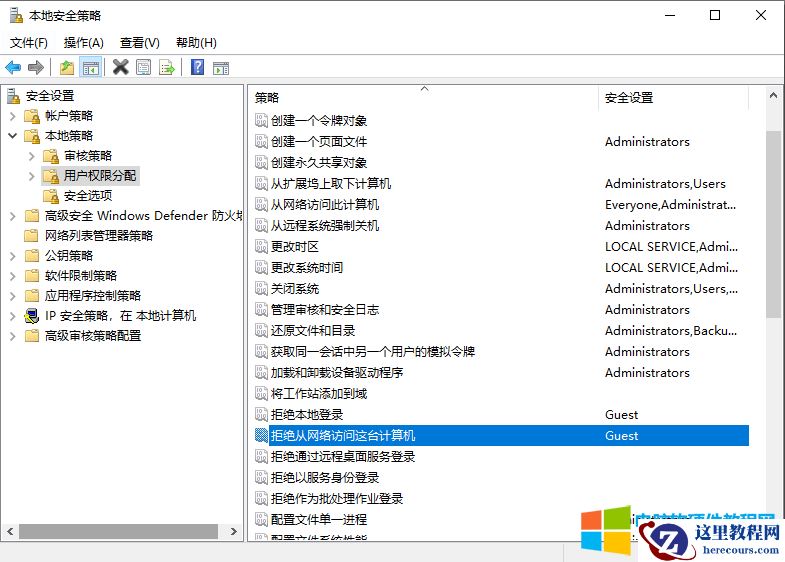Select policy 拒绝本地登录
This screenshot has width=785, height=562.
307,415
